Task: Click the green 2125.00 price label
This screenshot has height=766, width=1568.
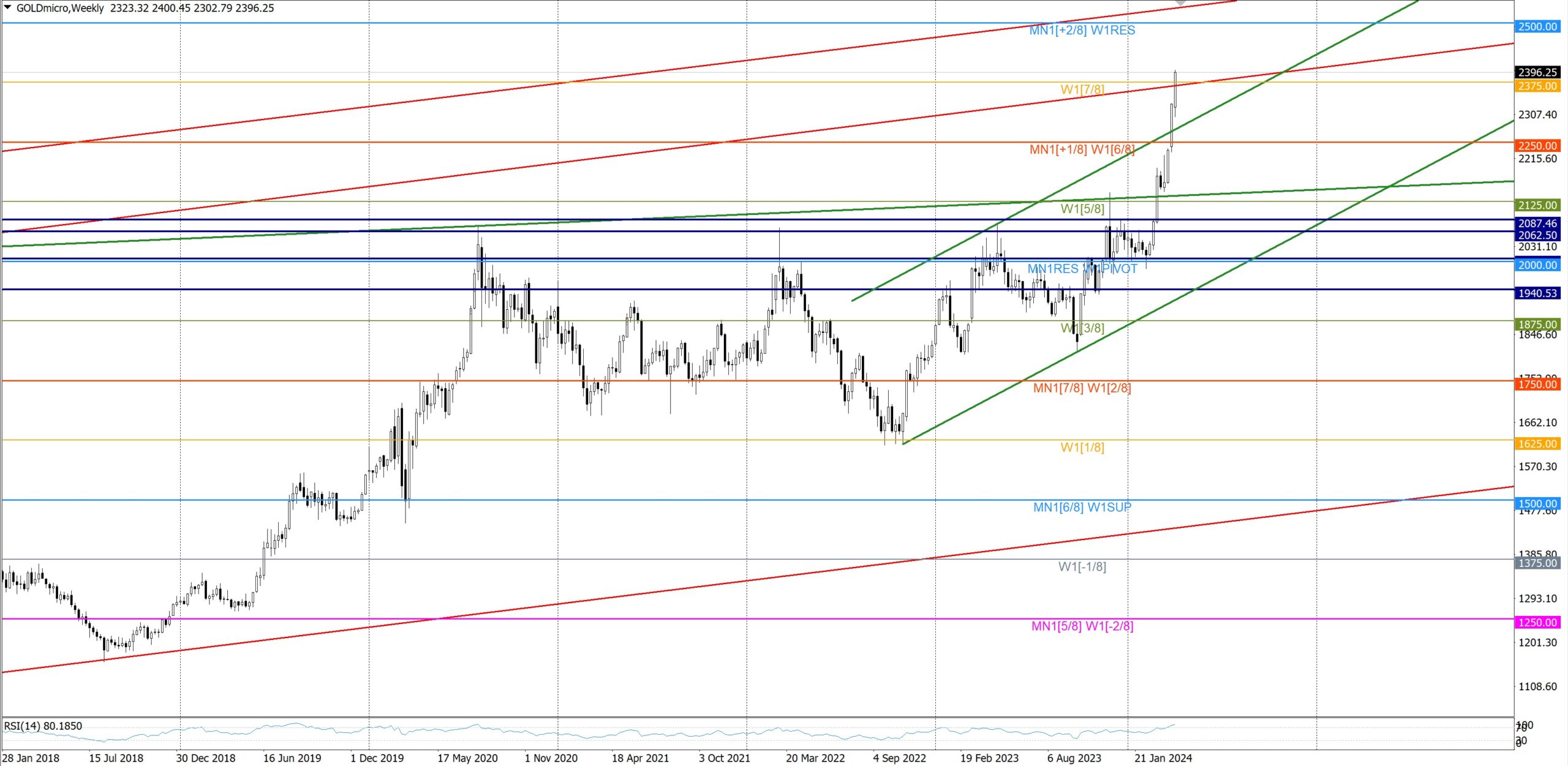Action: pos(1537,205)
